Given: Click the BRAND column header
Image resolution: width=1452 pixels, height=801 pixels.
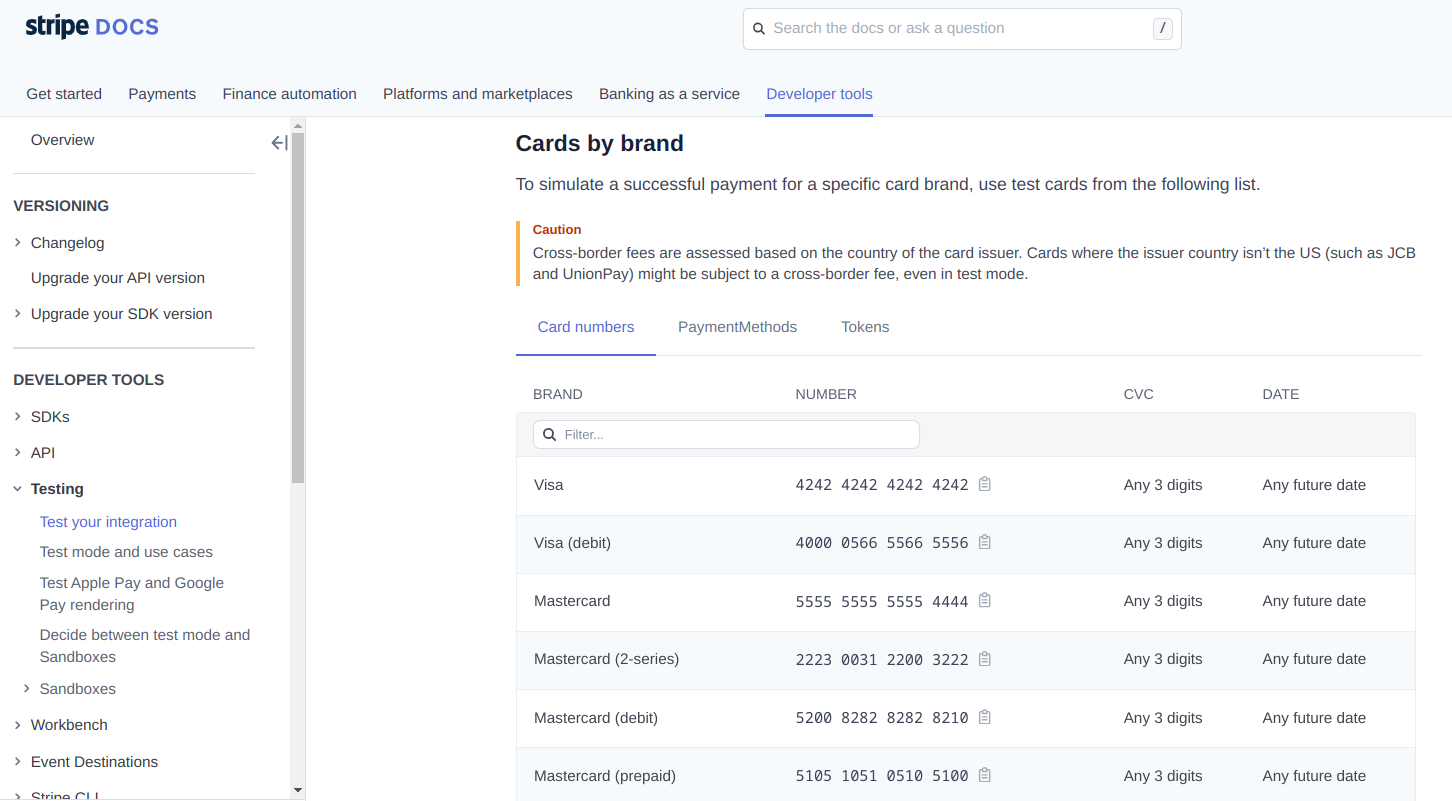Looking at the screenshot, I should point(558,394).
